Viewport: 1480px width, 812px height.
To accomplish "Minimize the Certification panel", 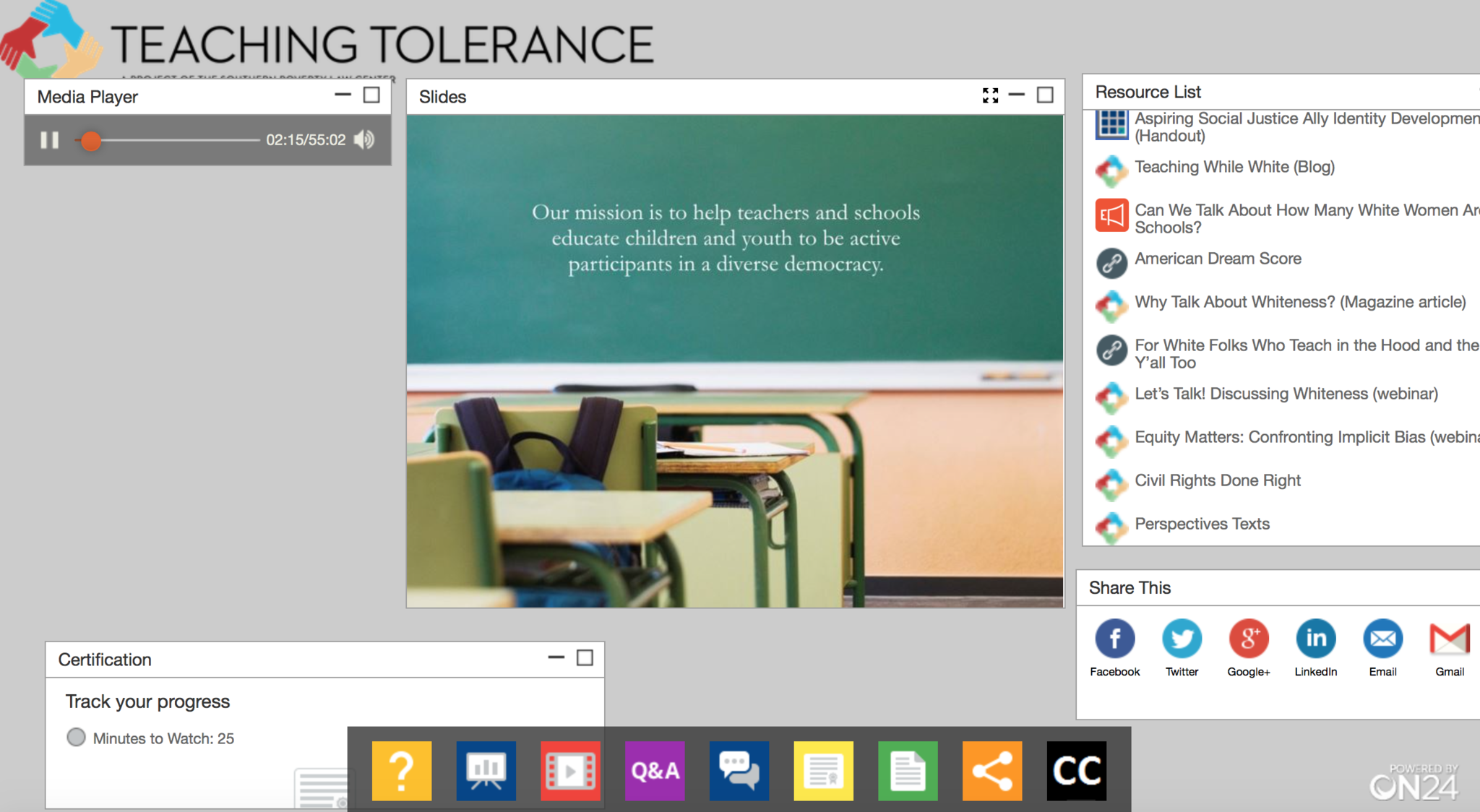I will coord(556,657).
